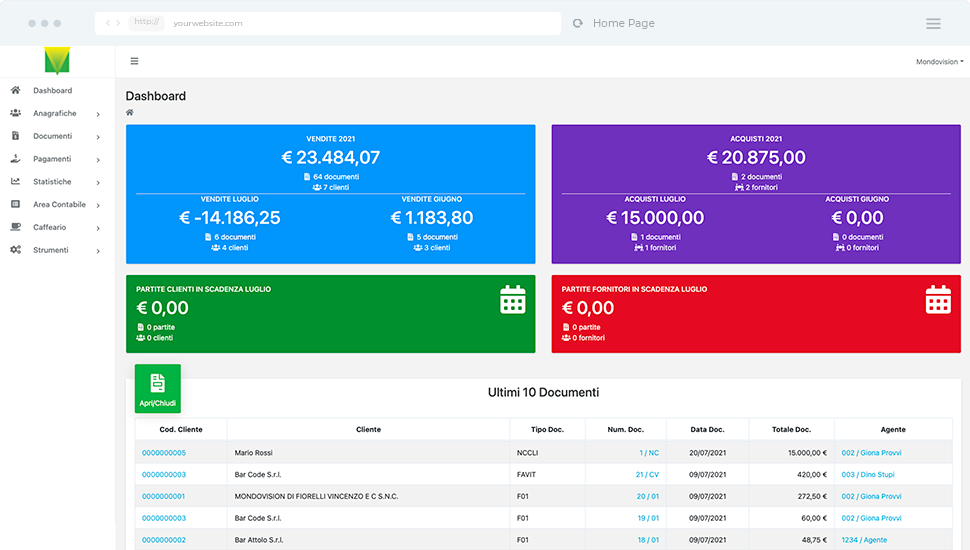Image resolution: width=970 pixels, height=550 pixels.
Task: Click the home breadcrumb icon under Dashboard
Action: (129, 113)
